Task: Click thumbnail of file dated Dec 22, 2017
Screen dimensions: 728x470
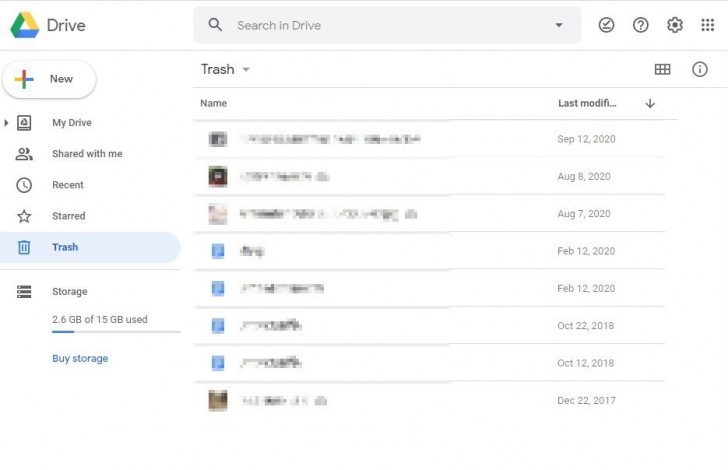Action: pyautogui.click(x=218, y=400)
